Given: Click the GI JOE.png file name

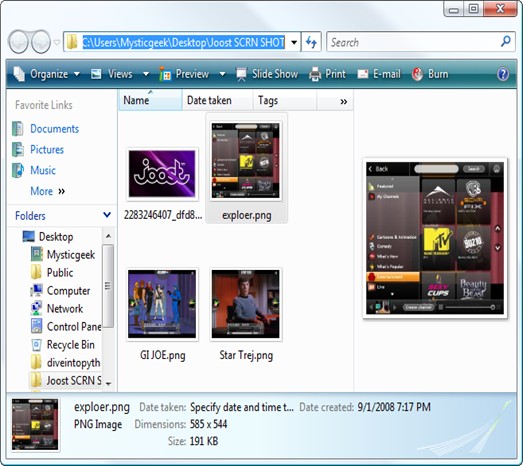Looking at the screenshot, I should point(162,355).
